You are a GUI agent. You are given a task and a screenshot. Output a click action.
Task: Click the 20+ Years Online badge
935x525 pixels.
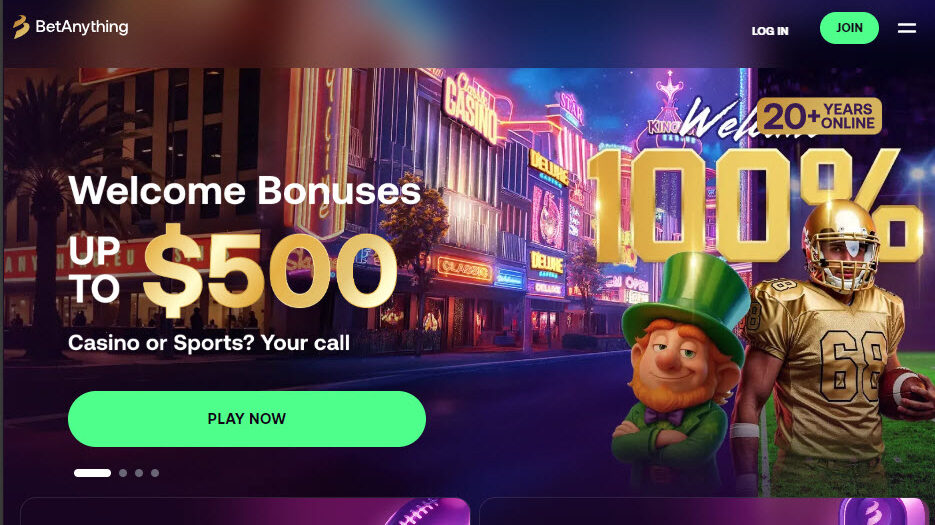click(821, 116)
